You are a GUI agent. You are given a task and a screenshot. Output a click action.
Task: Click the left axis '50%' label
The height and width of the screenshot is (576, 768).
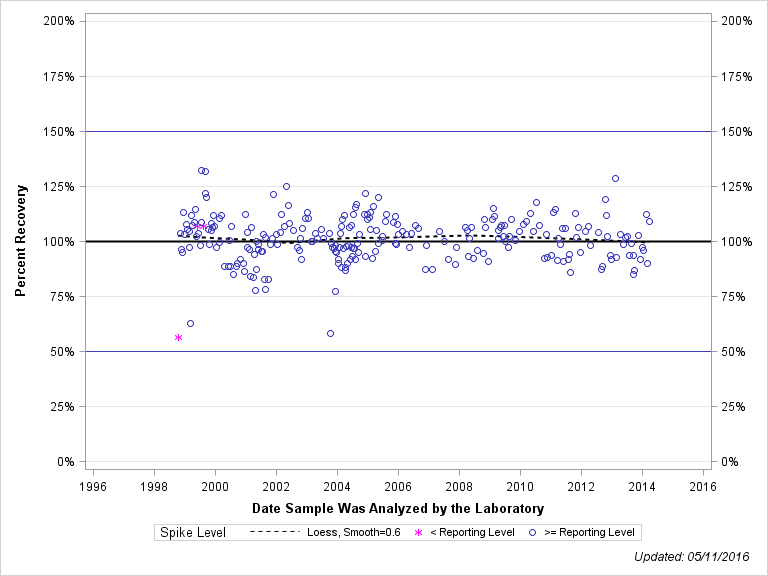[62, 352]
